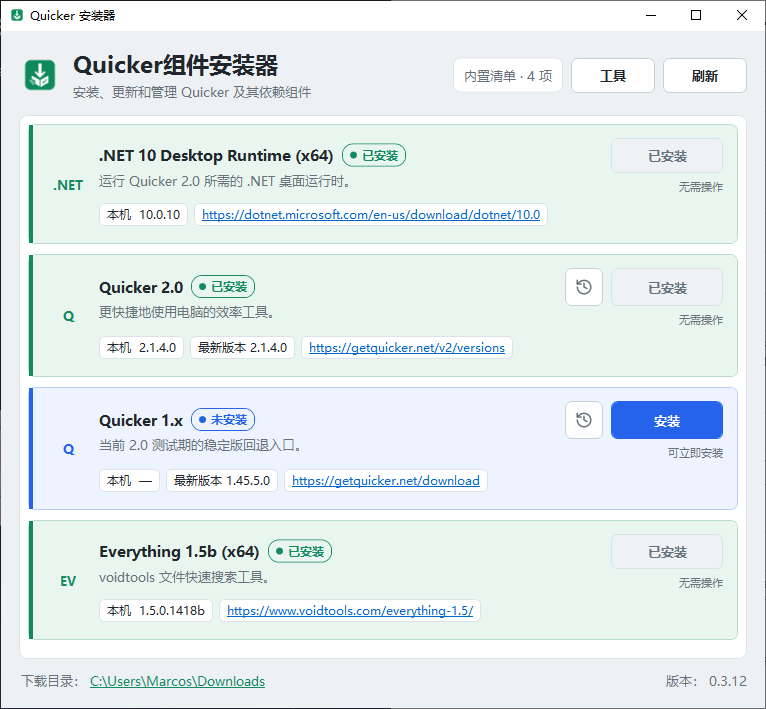Click the 已安装 status badge for Quicker 2.0

(x=223, y=286)
